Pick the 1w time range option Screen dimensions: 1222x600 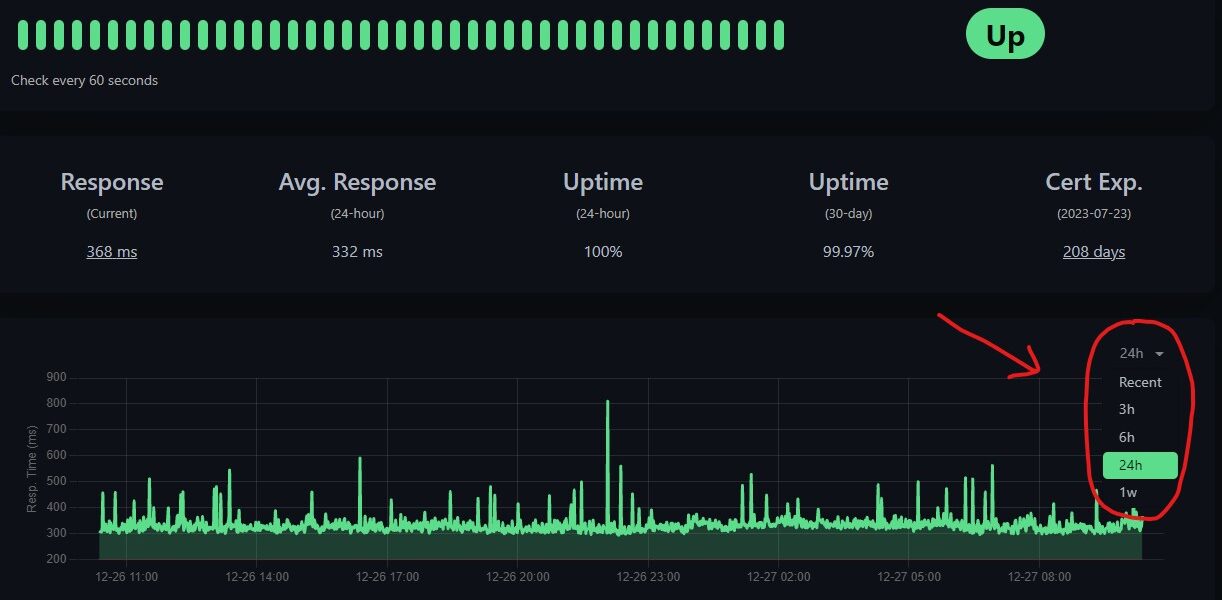point(1128,492)
